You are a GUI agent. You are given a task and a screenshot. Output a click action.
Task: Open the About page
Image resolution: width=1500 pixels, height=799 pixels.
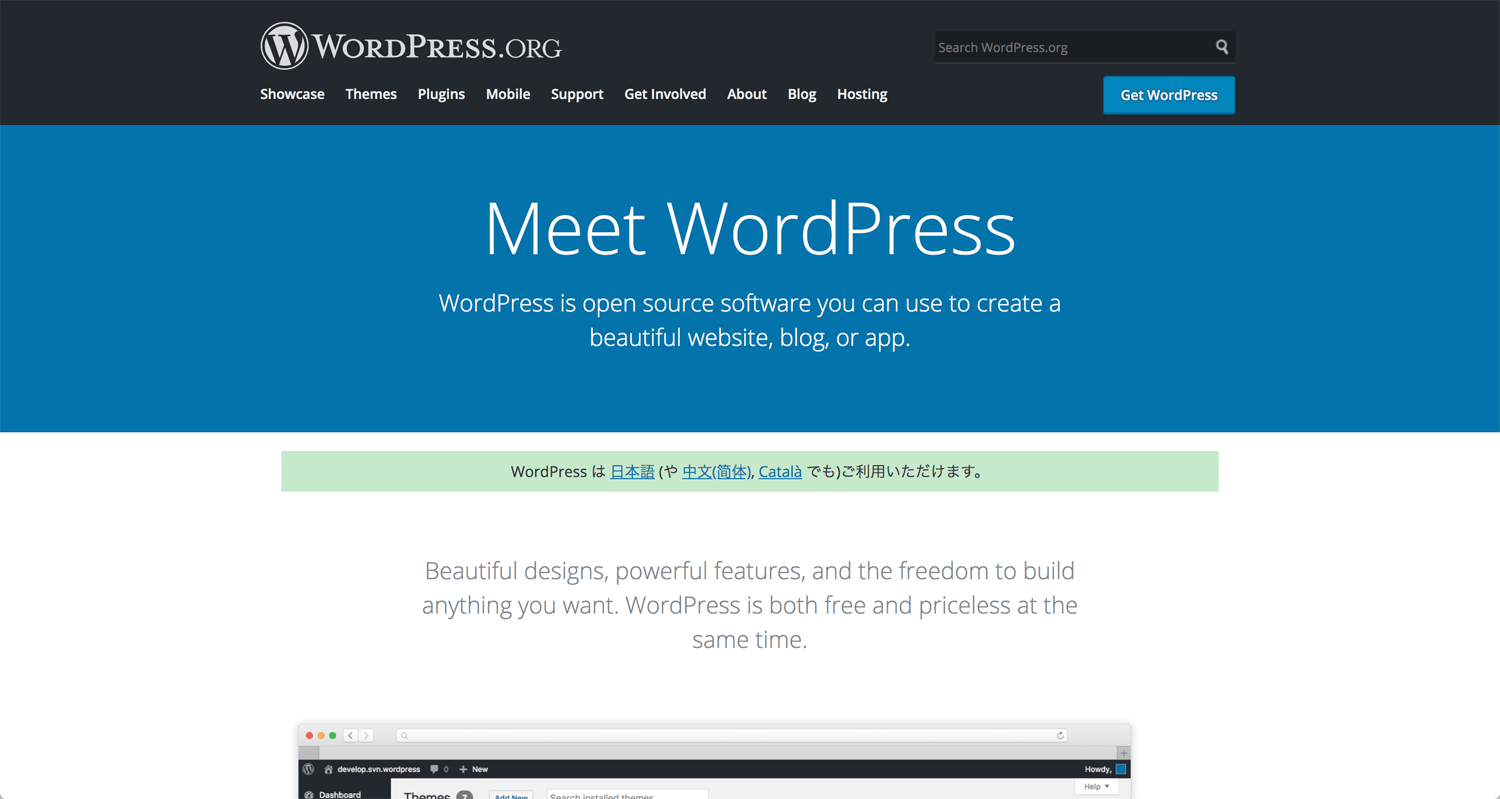pos(747,94)
